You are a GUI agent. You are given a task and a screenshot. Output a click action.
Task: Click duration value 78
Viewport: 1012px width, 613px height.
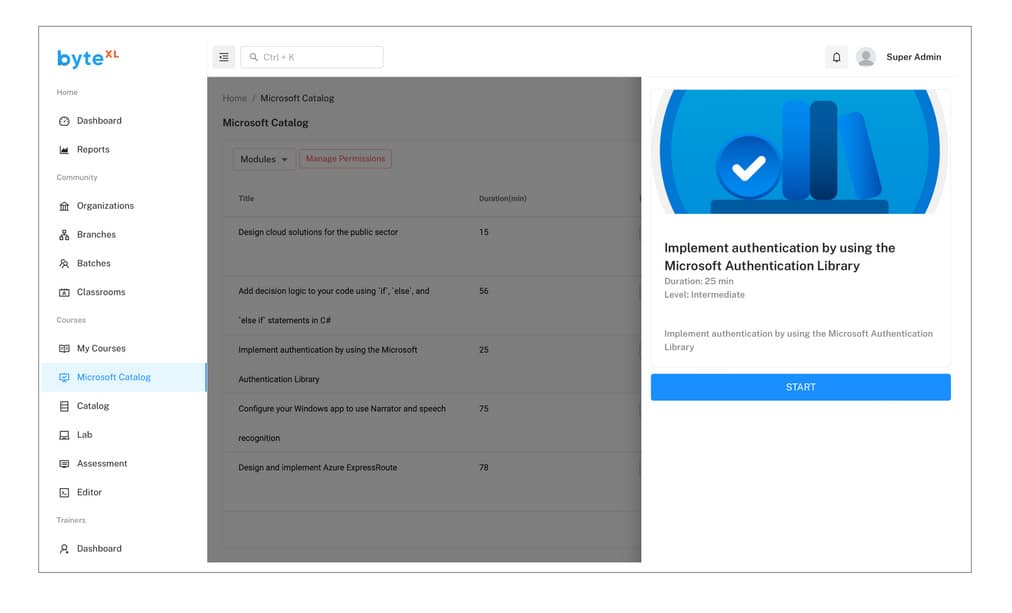click(x=483, y=468)
